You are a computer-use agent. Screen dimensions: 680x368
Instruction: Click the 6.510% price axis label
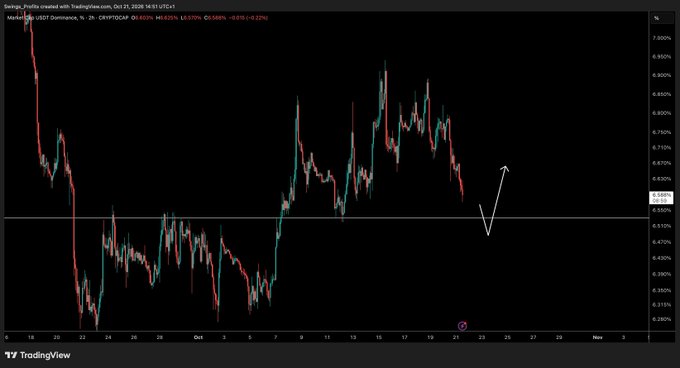(662, 226)
